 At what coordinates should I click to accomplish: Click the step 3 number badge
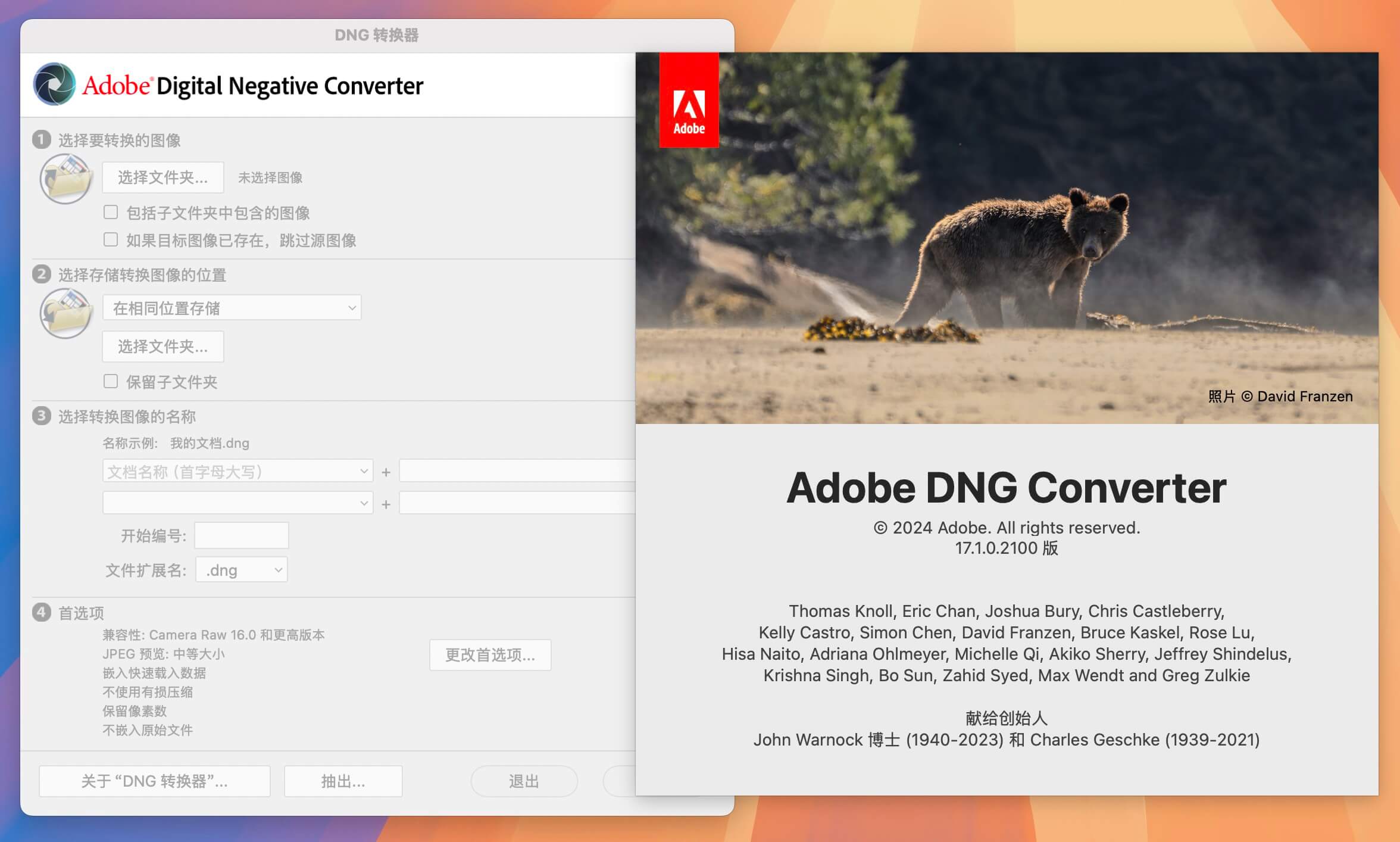coord(41,416)
